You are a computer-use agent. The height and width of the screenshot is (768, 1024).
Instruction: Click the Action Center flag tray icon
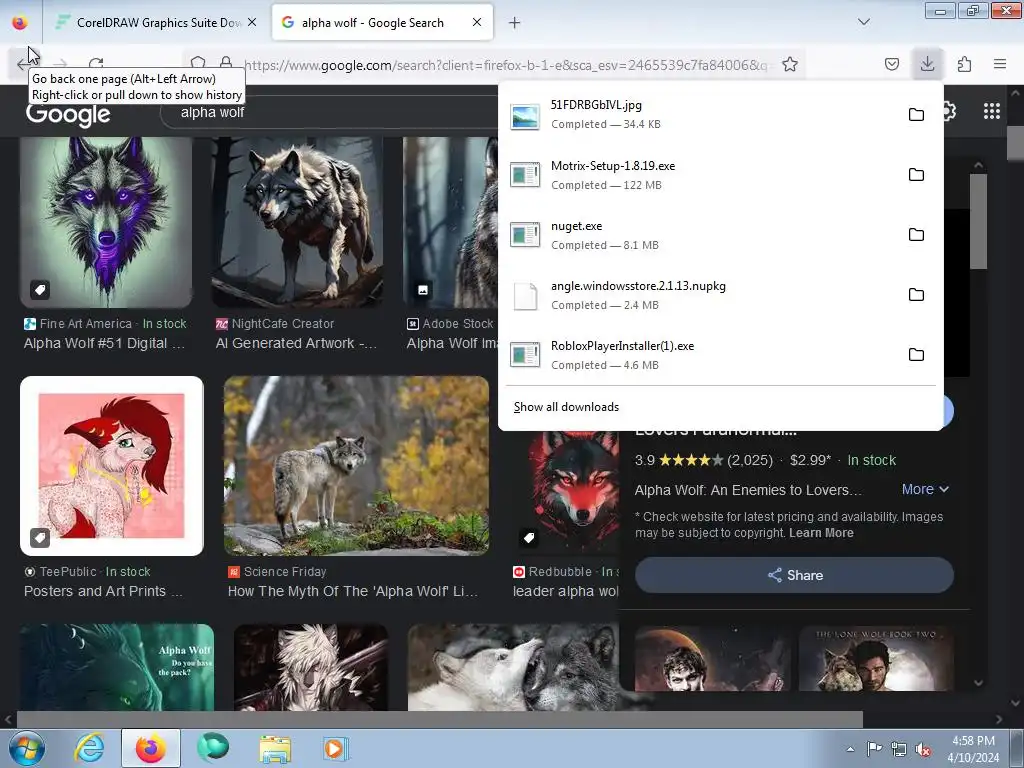[x=874, y=749]
